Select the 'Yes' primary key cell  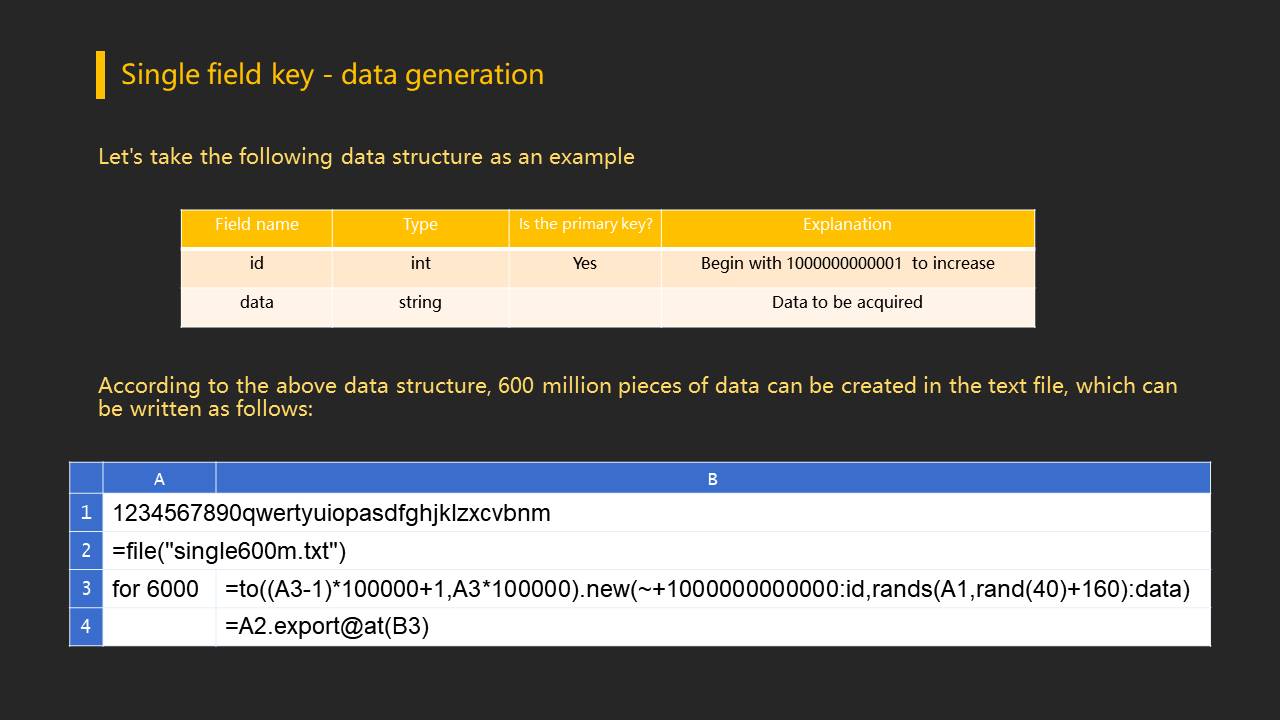[585, 264]
